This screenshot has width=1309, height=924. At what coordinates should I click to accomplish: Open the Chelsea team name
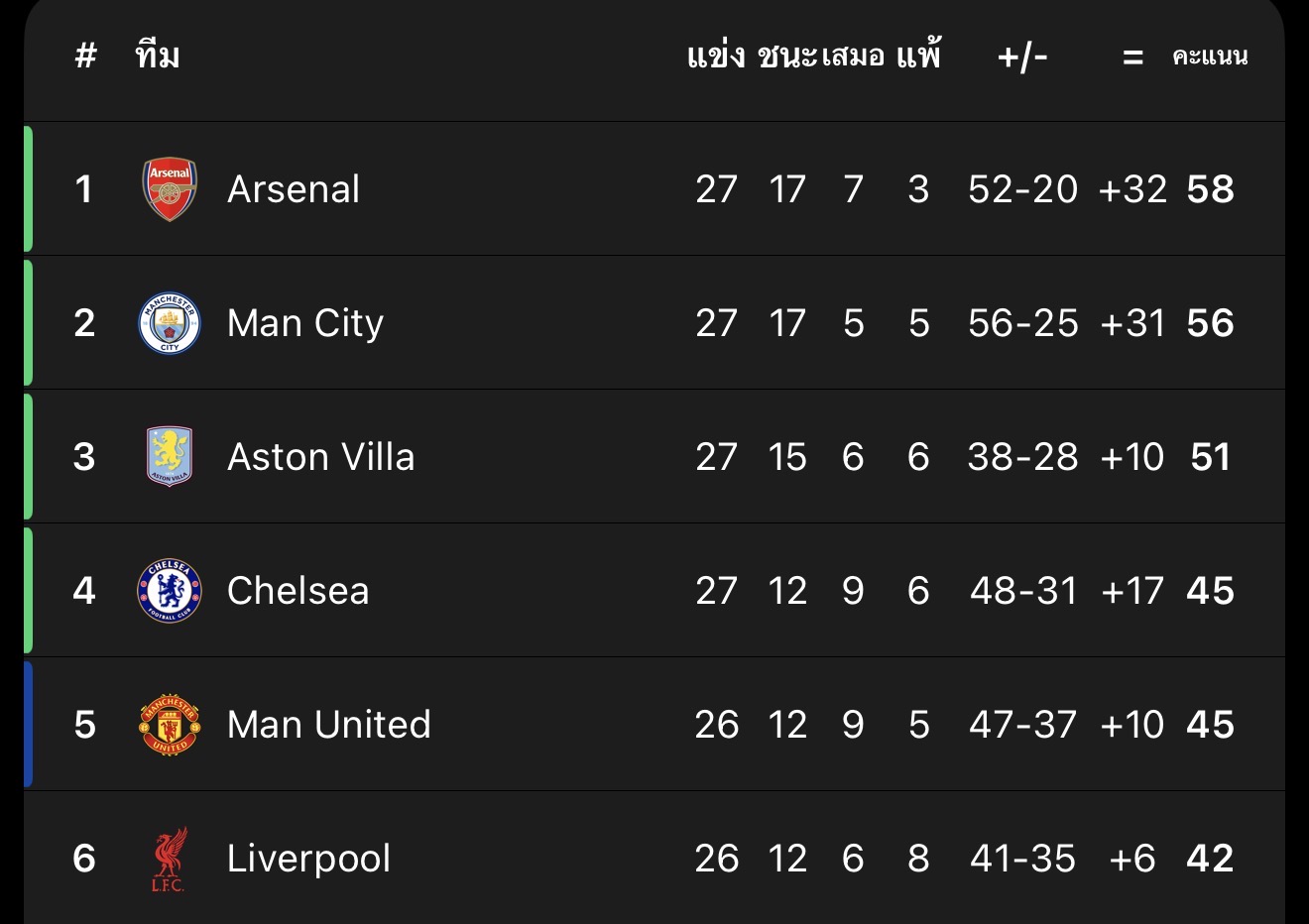298,591
